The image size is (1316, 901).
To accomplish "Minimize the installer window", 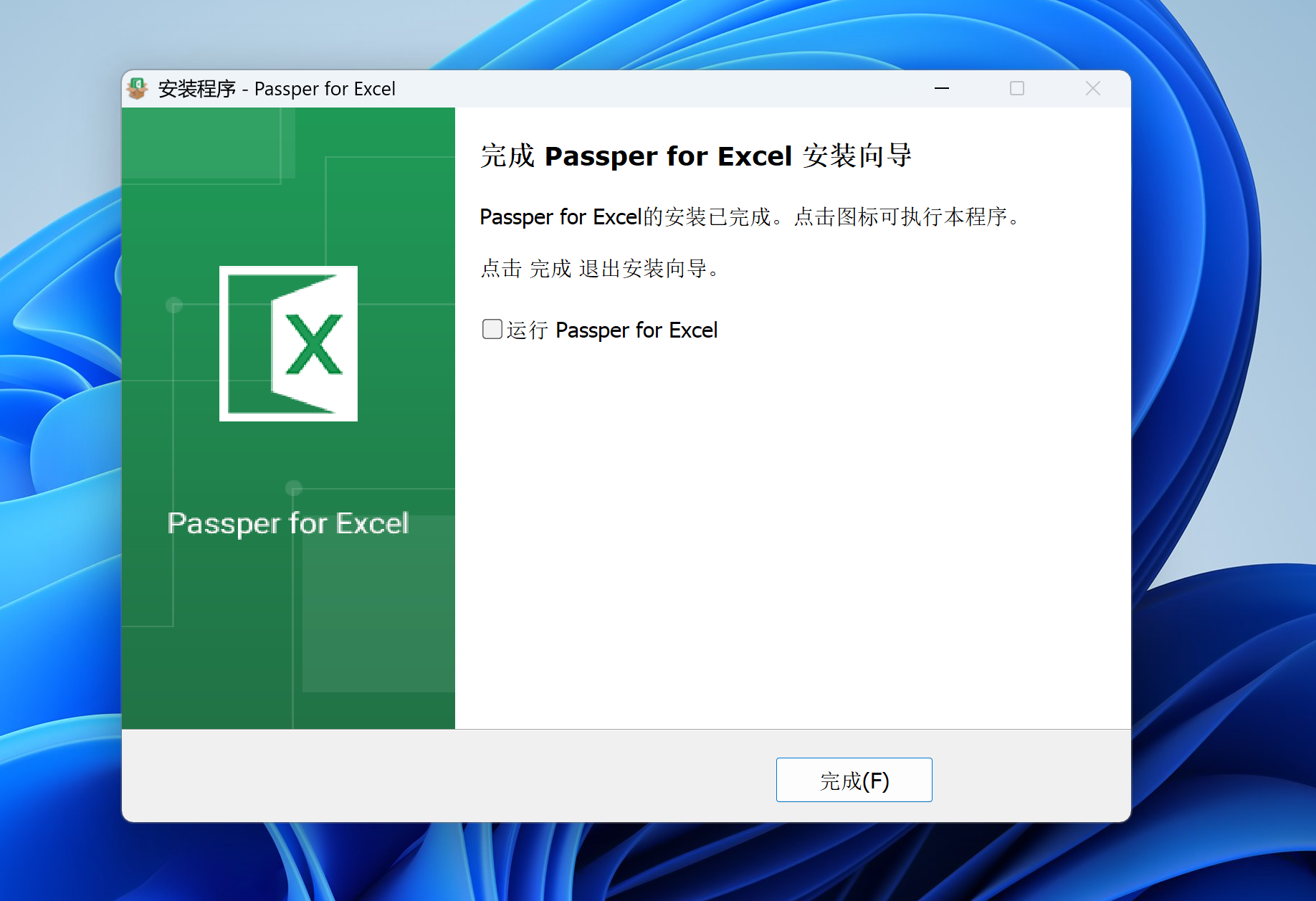I will (942, 88).
